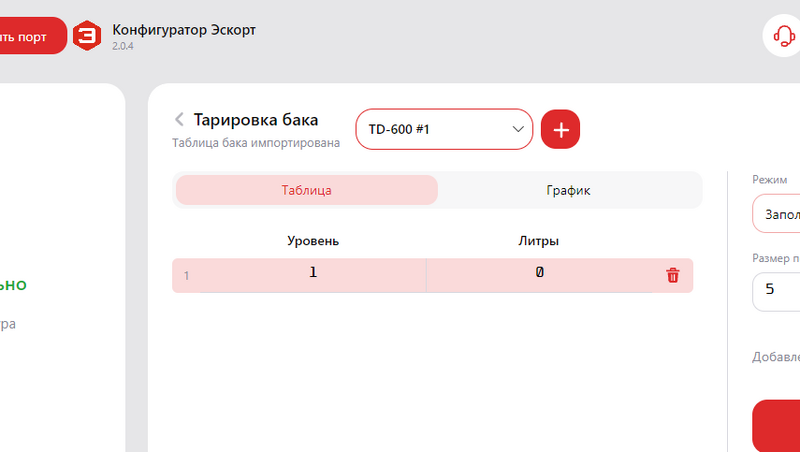Open the TD-600 #1 sensor dropdown
Image resolution: width=800 pixels, height=452 pixels.
(x=444, y=129)
